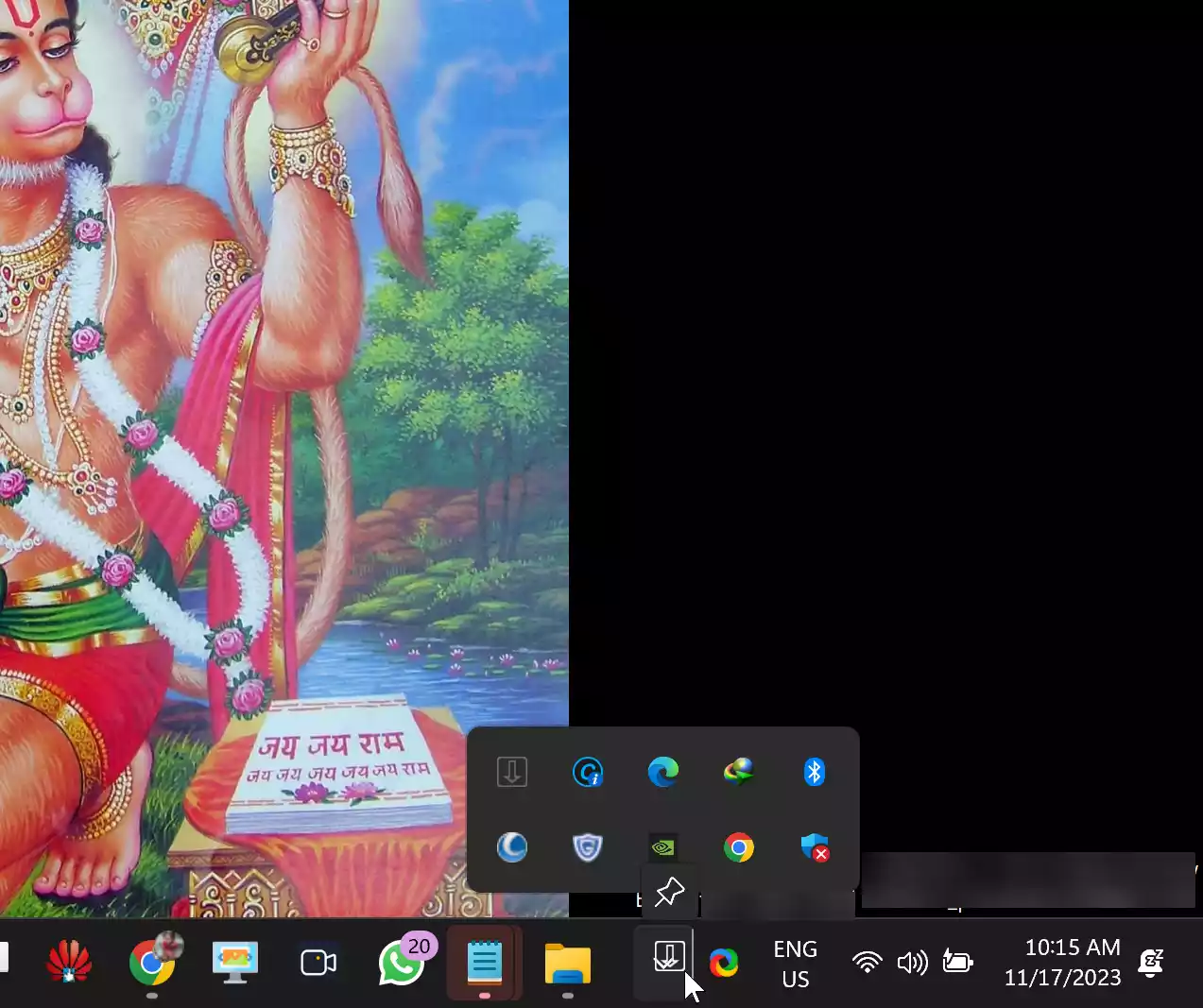This screenshot has height=1008, width=1203.
Task: Open the ENG US language switcher
Action: click(x=796, y=964)
